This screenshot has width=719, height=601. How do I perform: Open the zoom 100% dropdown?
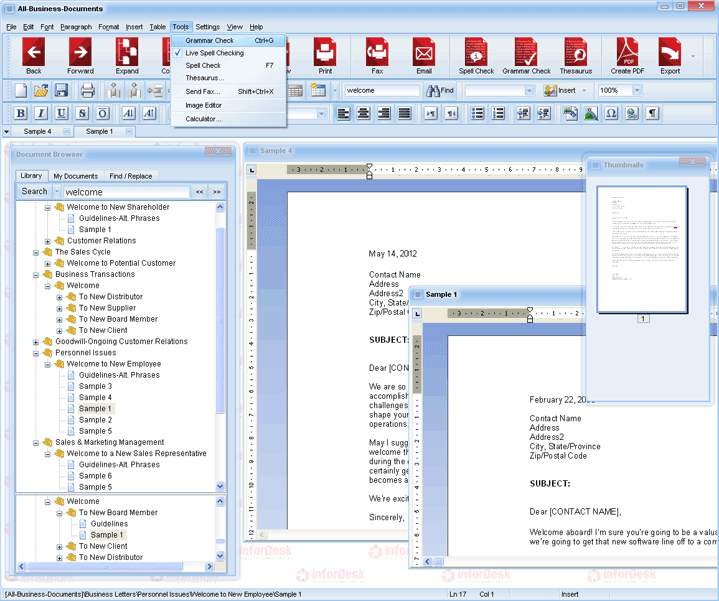[637, 90]
